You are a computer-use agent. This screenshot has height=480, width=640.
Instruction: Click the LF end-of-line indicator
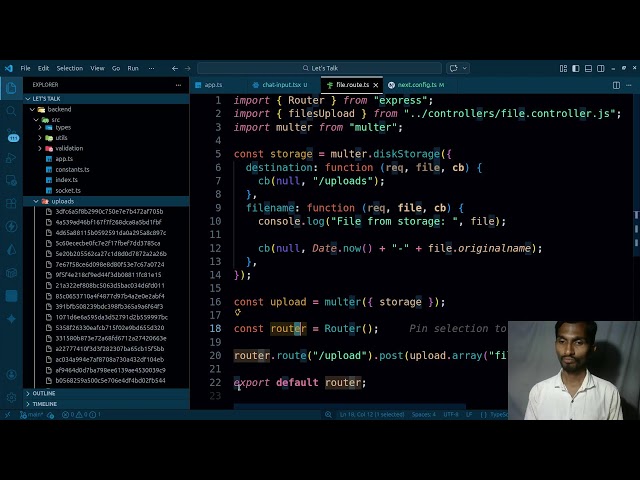(469, 415)
